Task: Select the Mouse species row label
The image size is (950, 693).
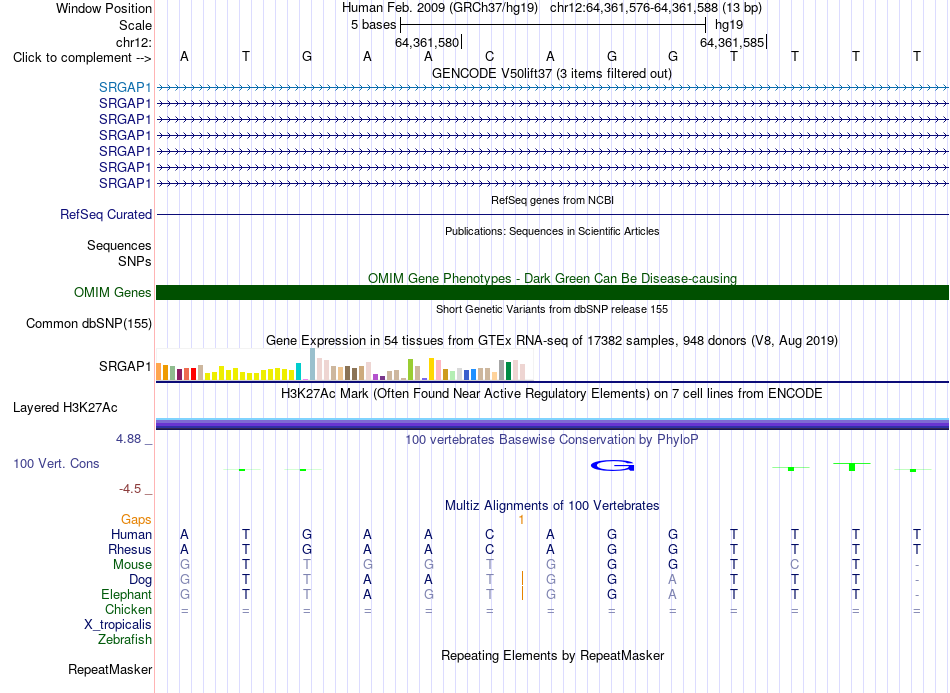Action: coord(132,565)
